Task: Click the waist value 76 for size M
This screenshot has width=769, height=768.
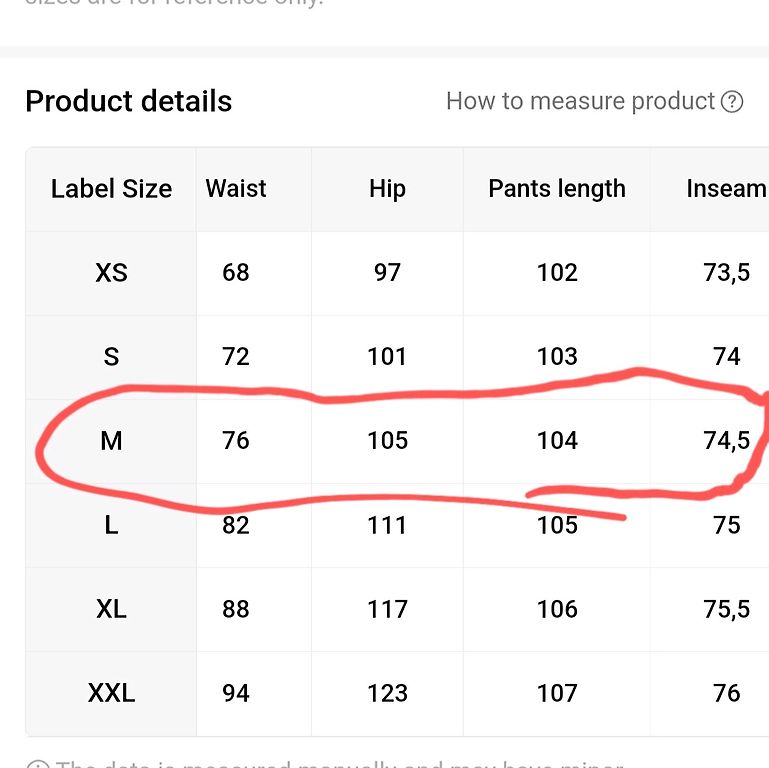Action: tap(236, 440)
